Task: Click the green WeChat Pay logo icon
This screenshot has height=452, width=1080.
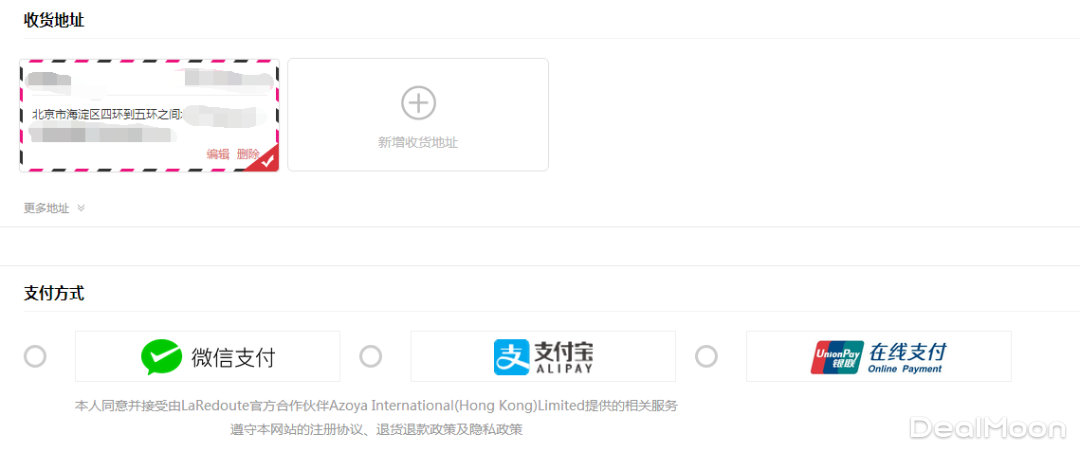Action: (x=161, y=356)
